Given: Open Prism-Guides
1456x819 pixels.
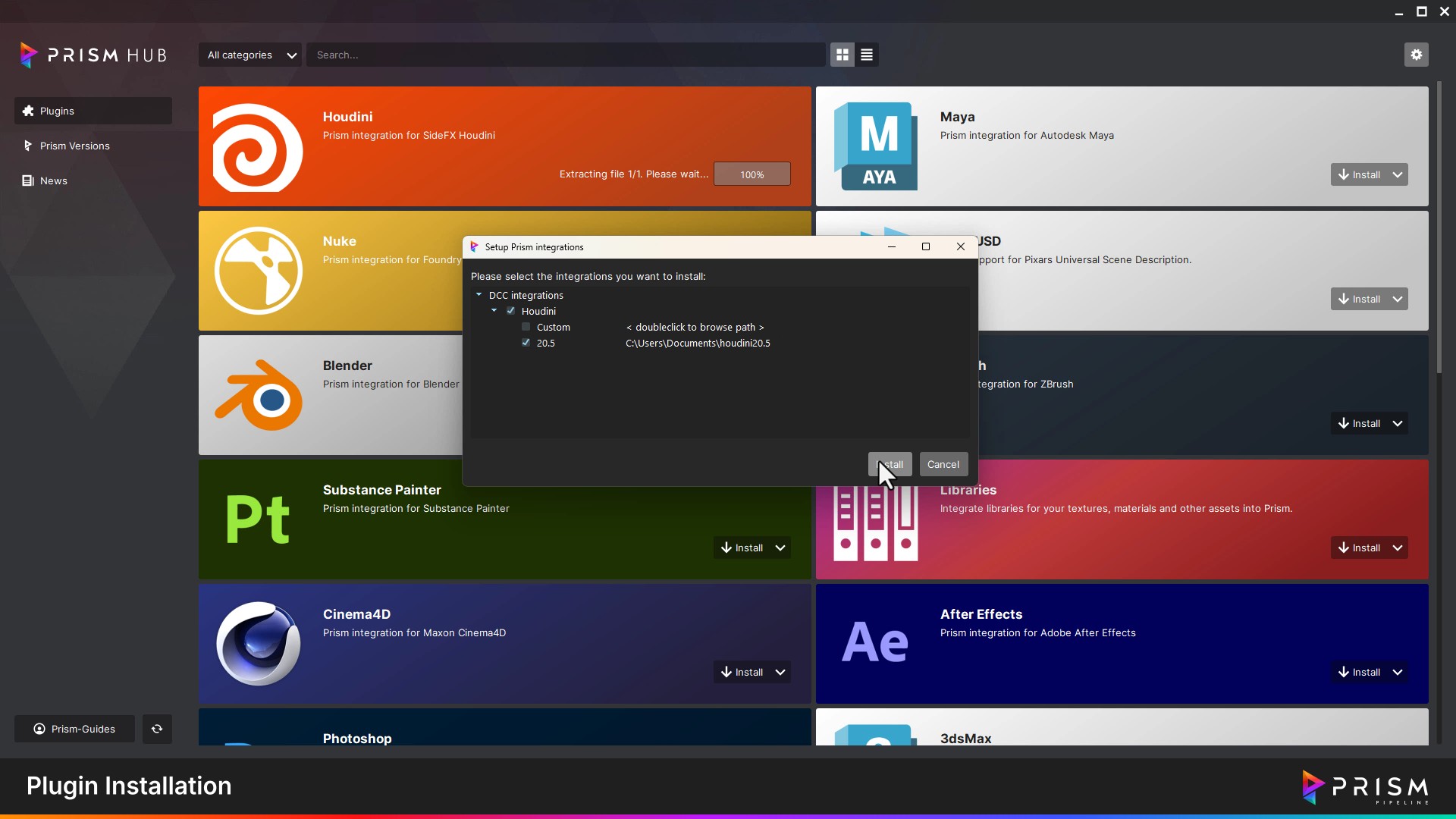Looking at the screenshot, I should pyautogui.click(x=74, y=729).
